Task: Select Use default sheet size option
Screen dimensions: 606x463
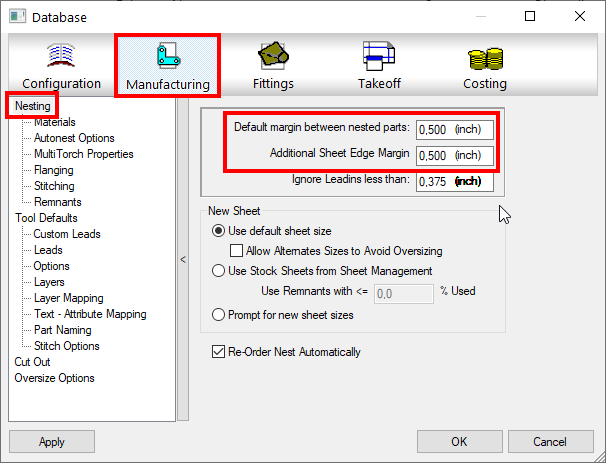Action: 218,231
